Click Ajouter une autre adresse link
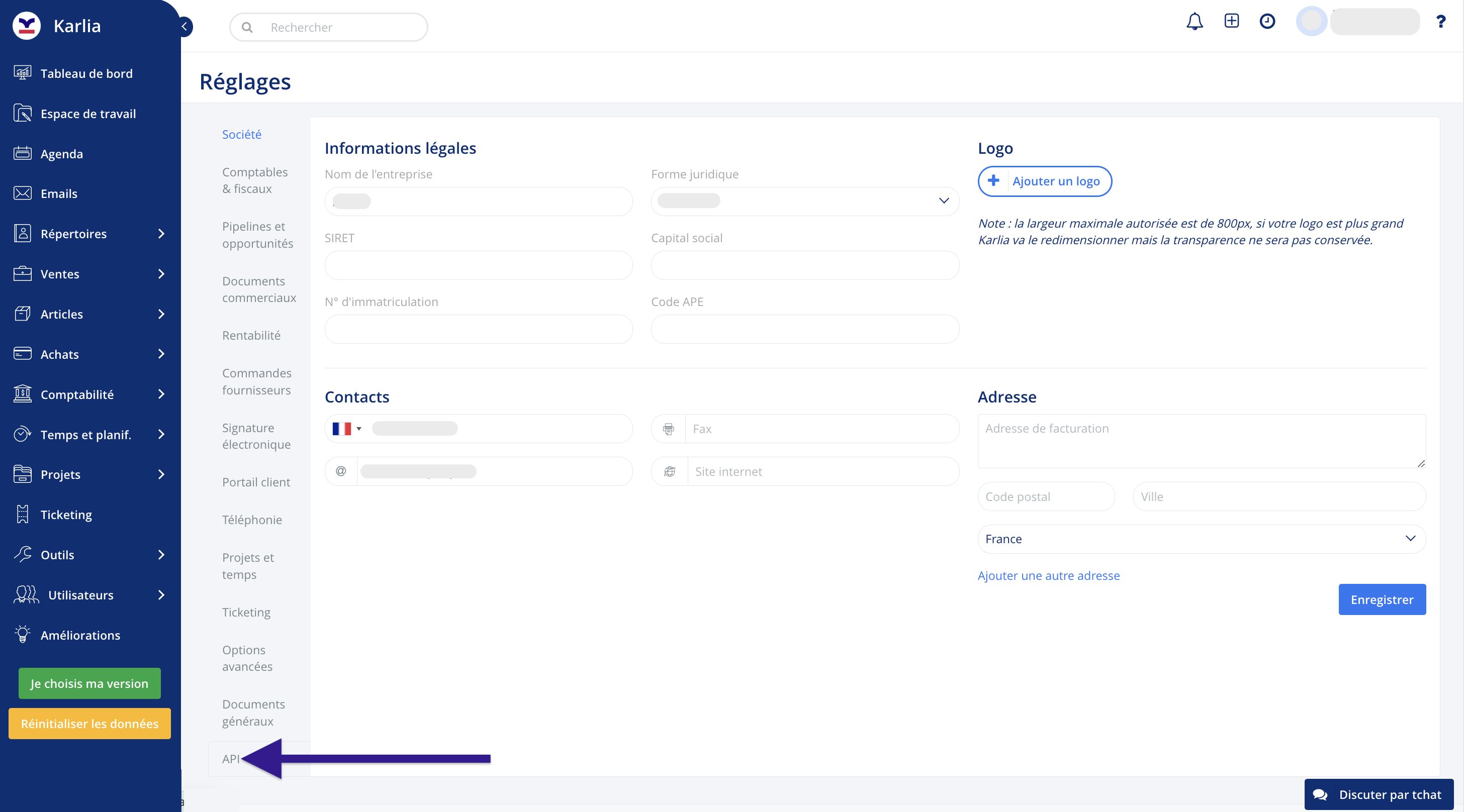 click(x=1048, y=576)
